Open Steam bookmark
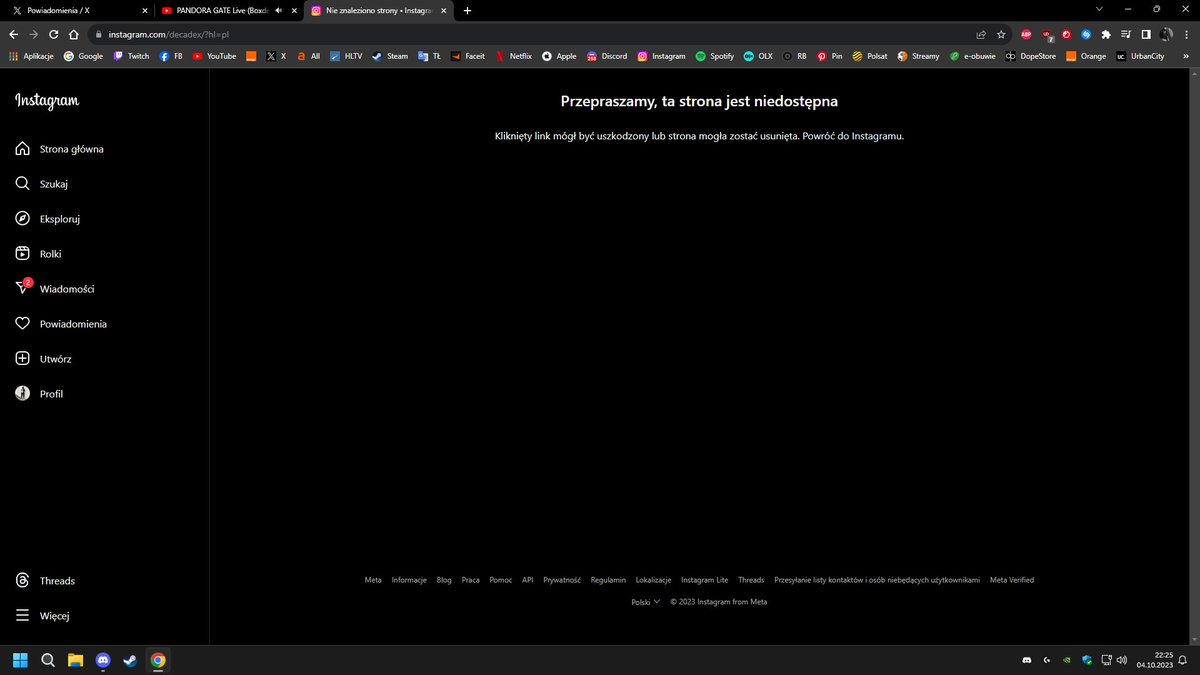Viewport: 1200px width, 675px height. pos(390,56)
